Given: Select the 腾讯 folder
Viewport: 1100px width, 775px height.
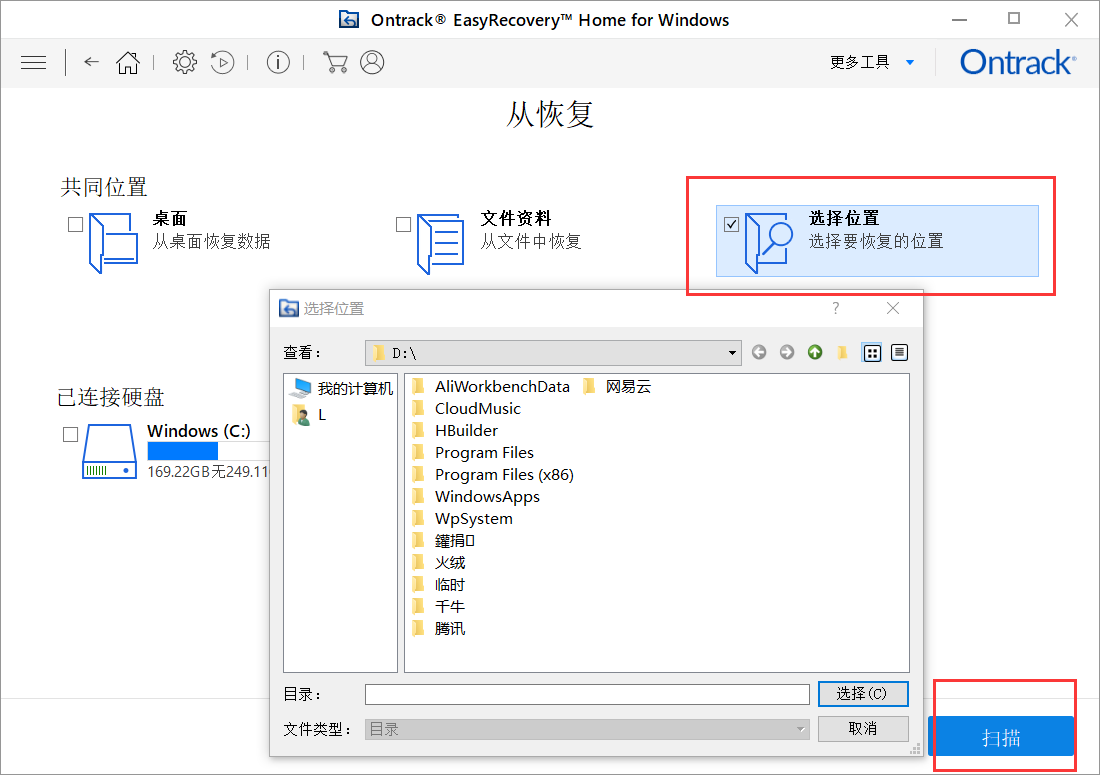Looking at the screenshot, I should (x=439, y=628).
